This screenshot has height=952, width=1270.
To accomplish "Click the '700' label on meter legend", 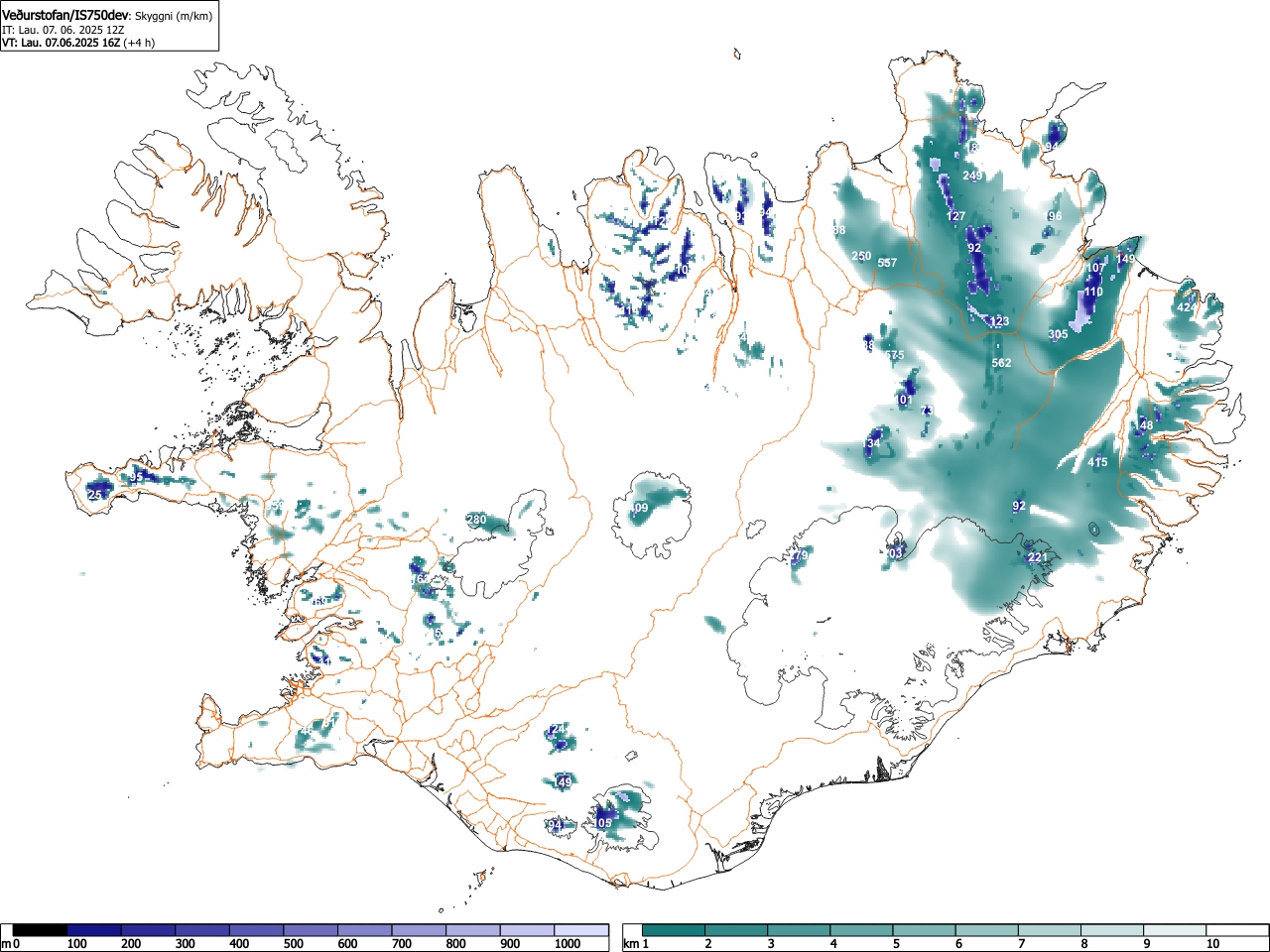I will [402, 944].
